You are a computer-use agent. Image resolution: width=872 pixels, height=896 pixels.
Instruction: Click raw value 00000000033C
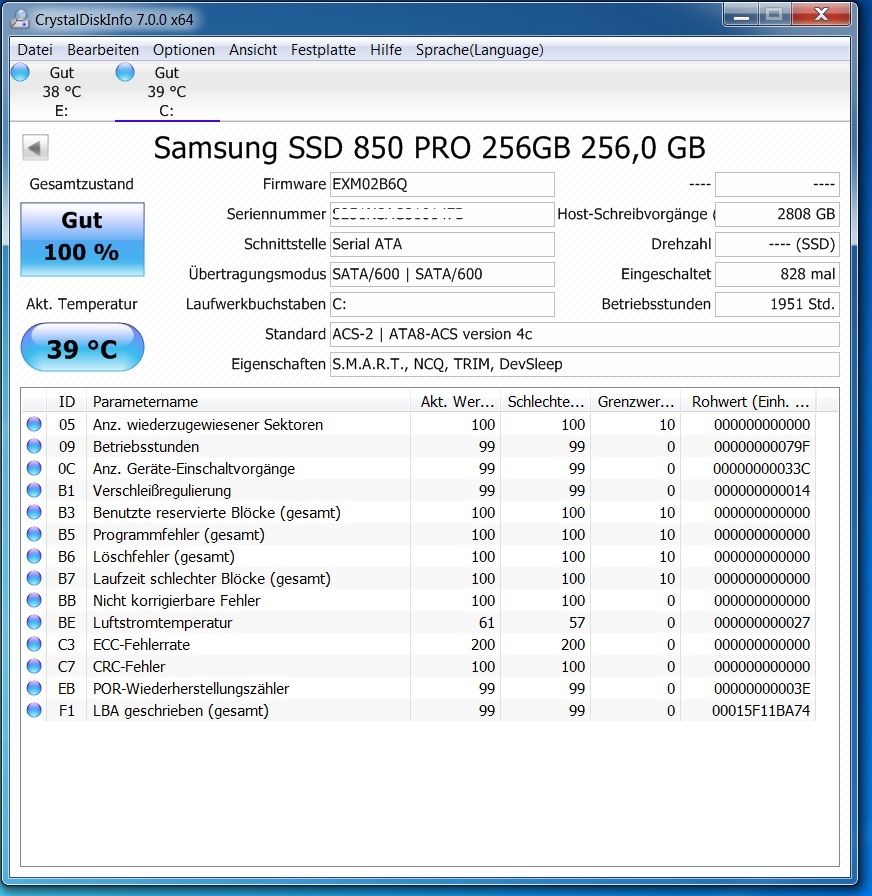point(762,469)
